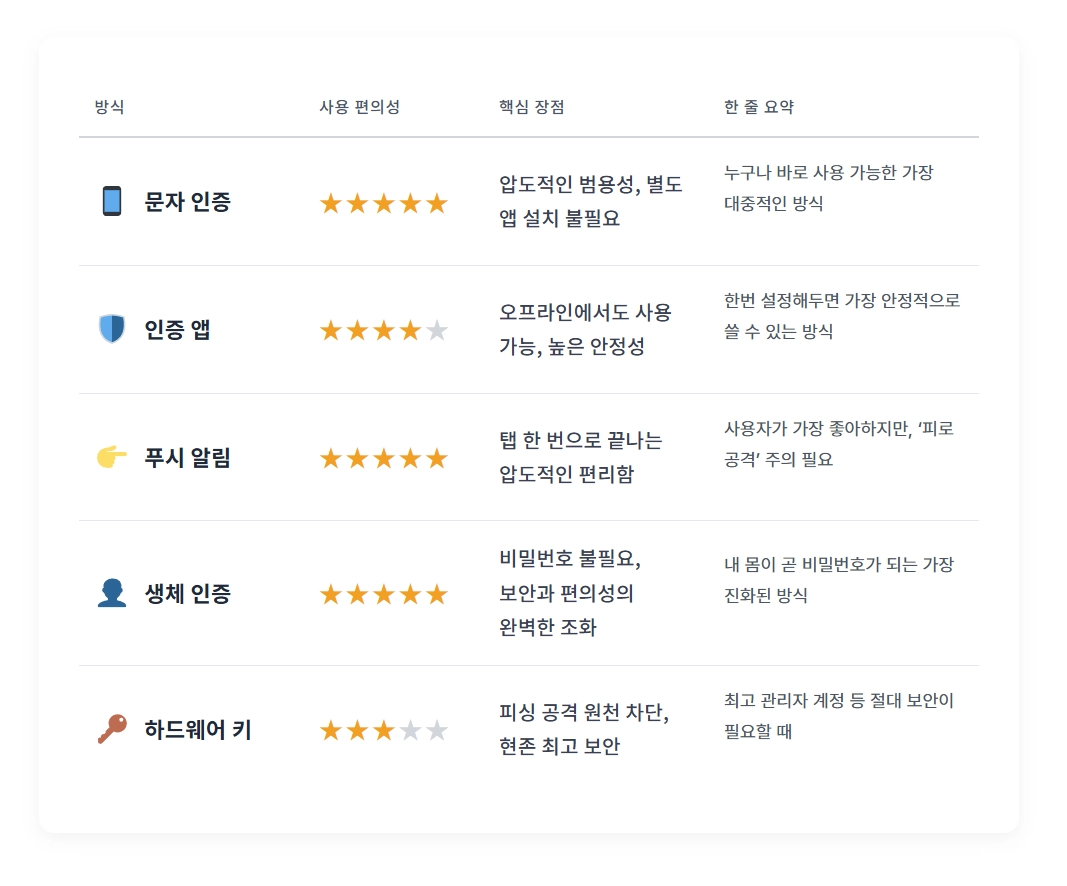Select the 사용 편의성 column header
This screenshot has width=1067, height=886.
point(359,107)
